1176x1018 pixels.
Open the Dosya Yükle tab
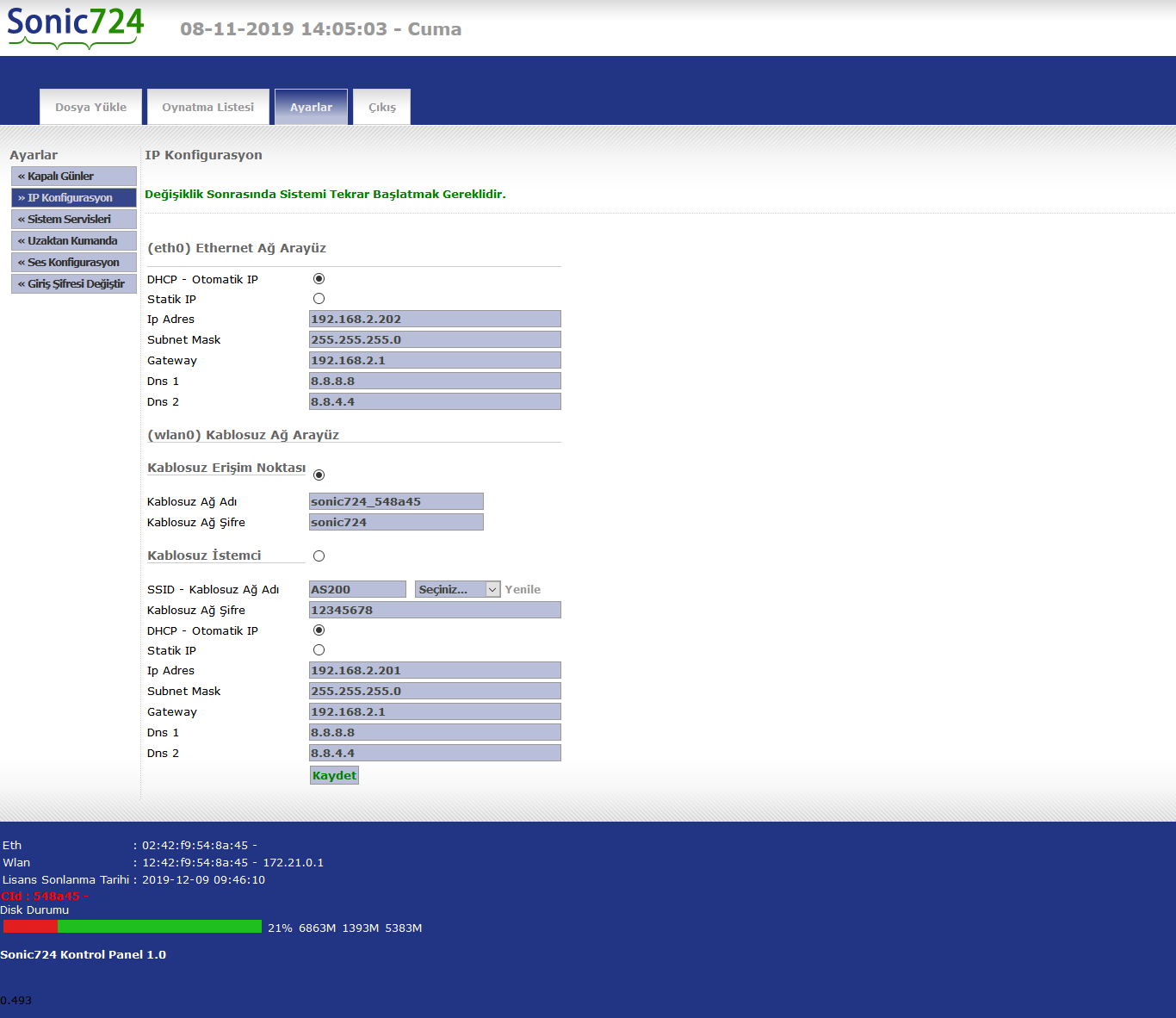[x=90, y=107]
